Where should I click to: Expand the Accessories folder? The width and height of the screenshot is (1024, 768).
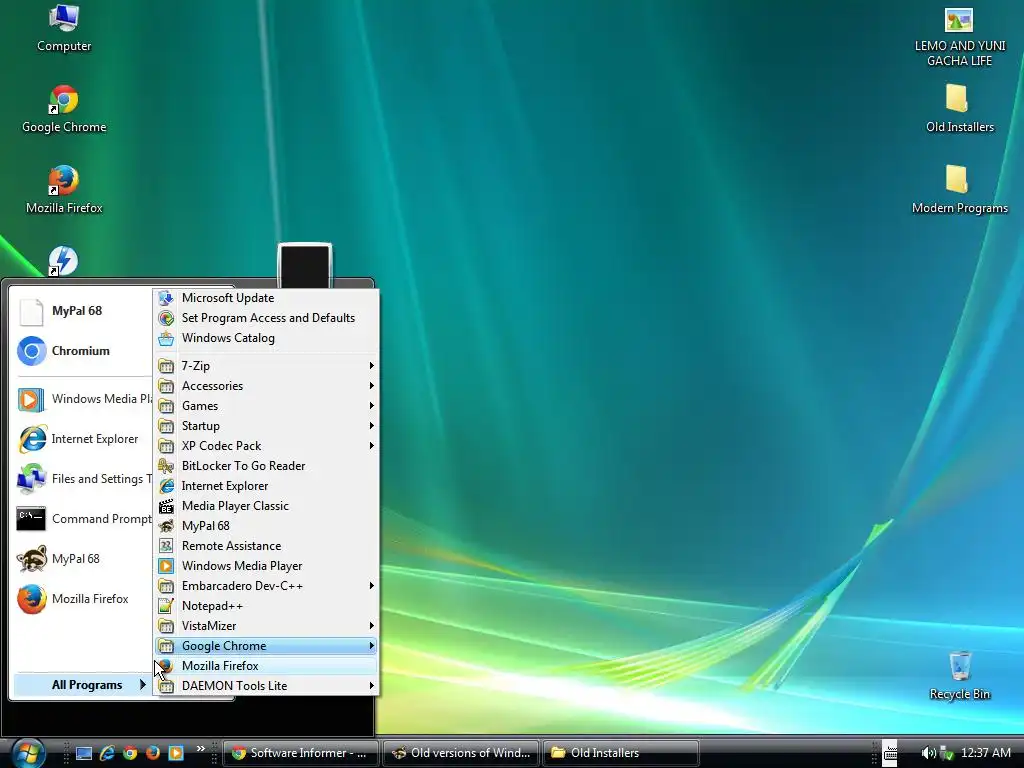pos(266,386)
